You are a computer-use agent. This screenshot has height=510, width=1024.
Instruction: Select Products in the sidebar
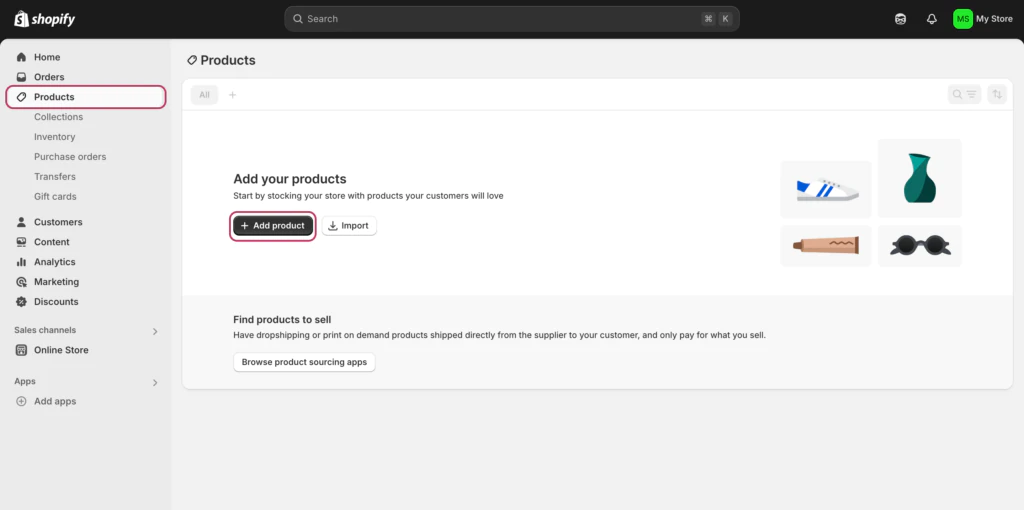pos(86,97)
